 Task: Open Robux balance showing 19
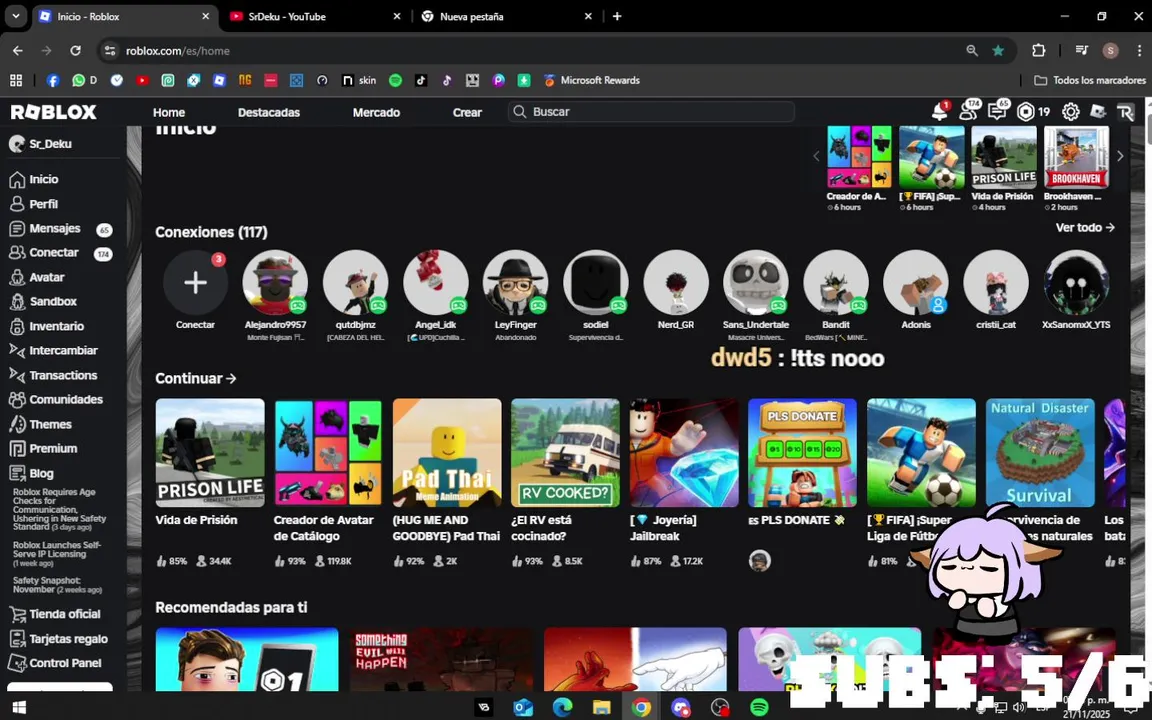click(1034, 112)
